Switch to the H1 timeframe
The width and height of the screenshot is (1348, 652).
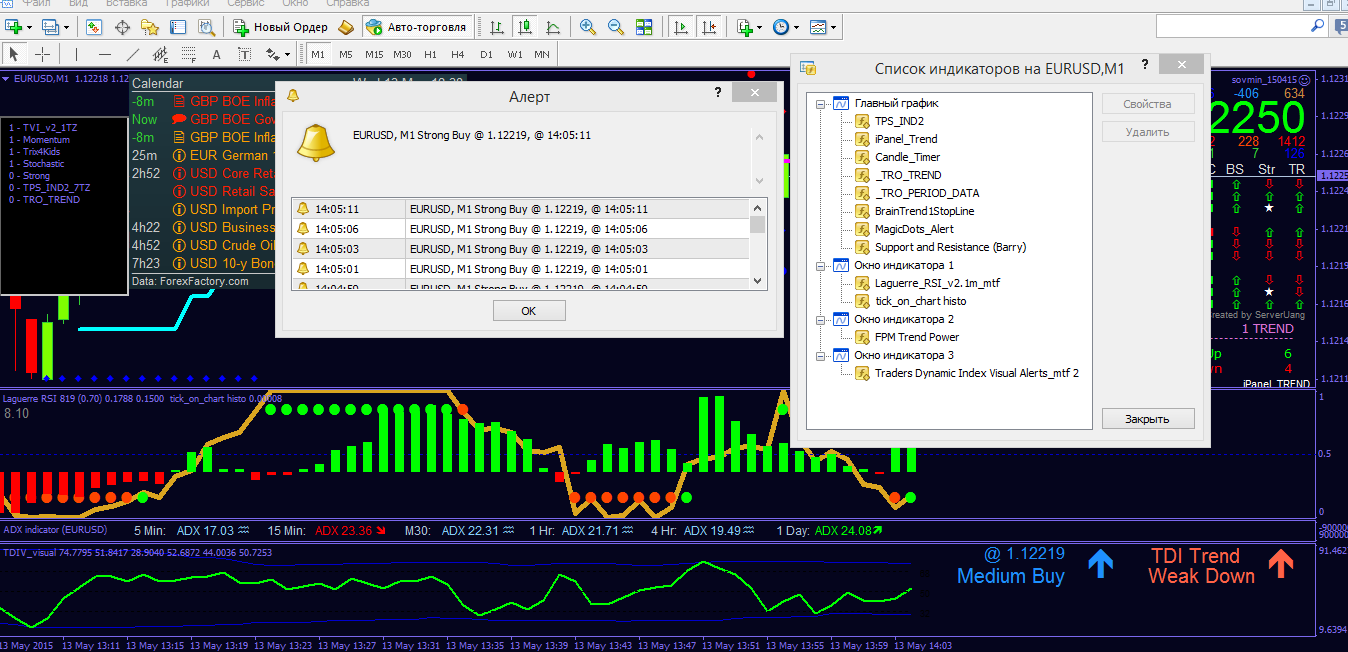pos(430,54)
